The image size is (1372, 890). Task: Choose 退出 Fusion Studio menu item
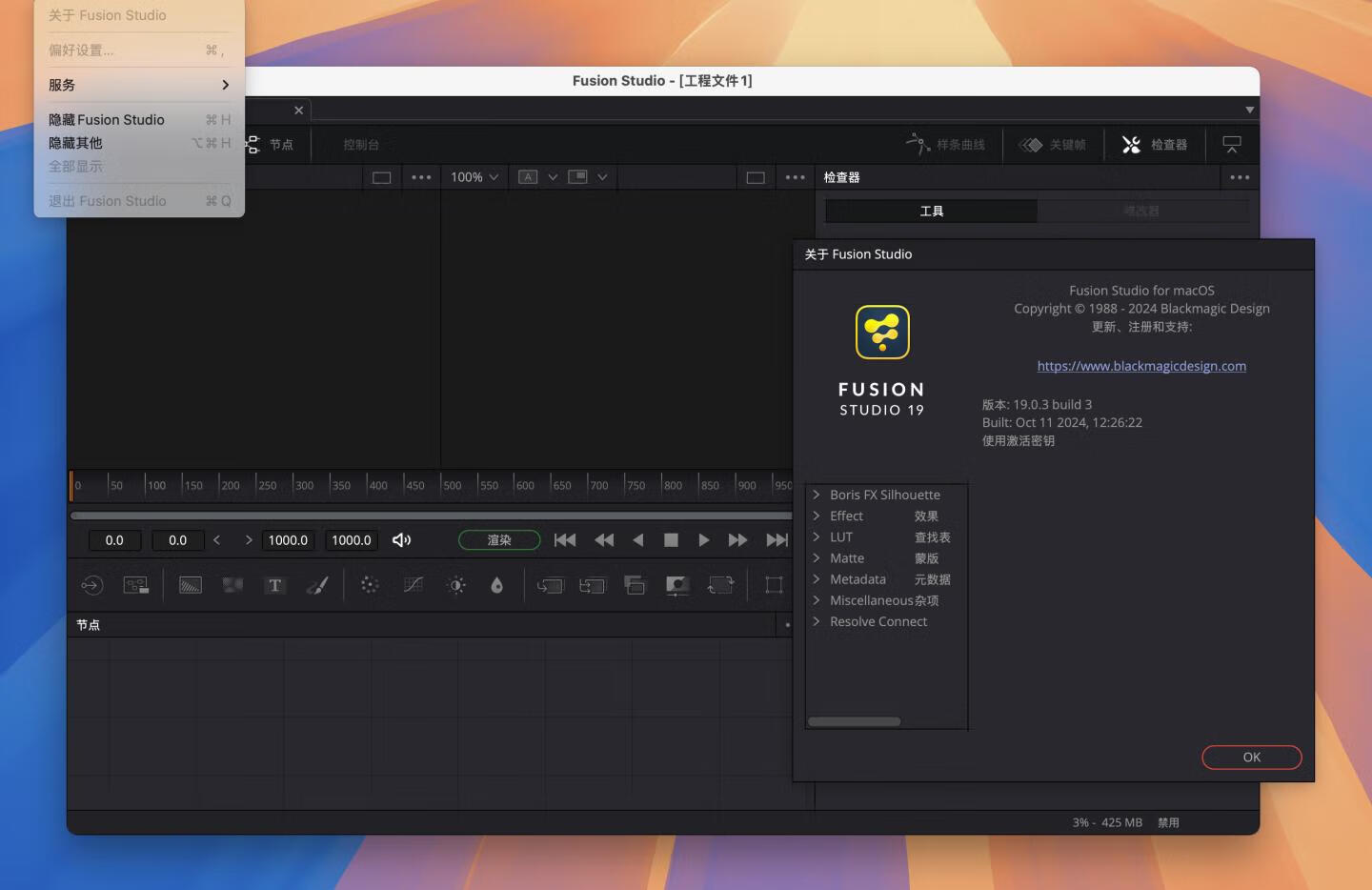[x=139, y=201]
